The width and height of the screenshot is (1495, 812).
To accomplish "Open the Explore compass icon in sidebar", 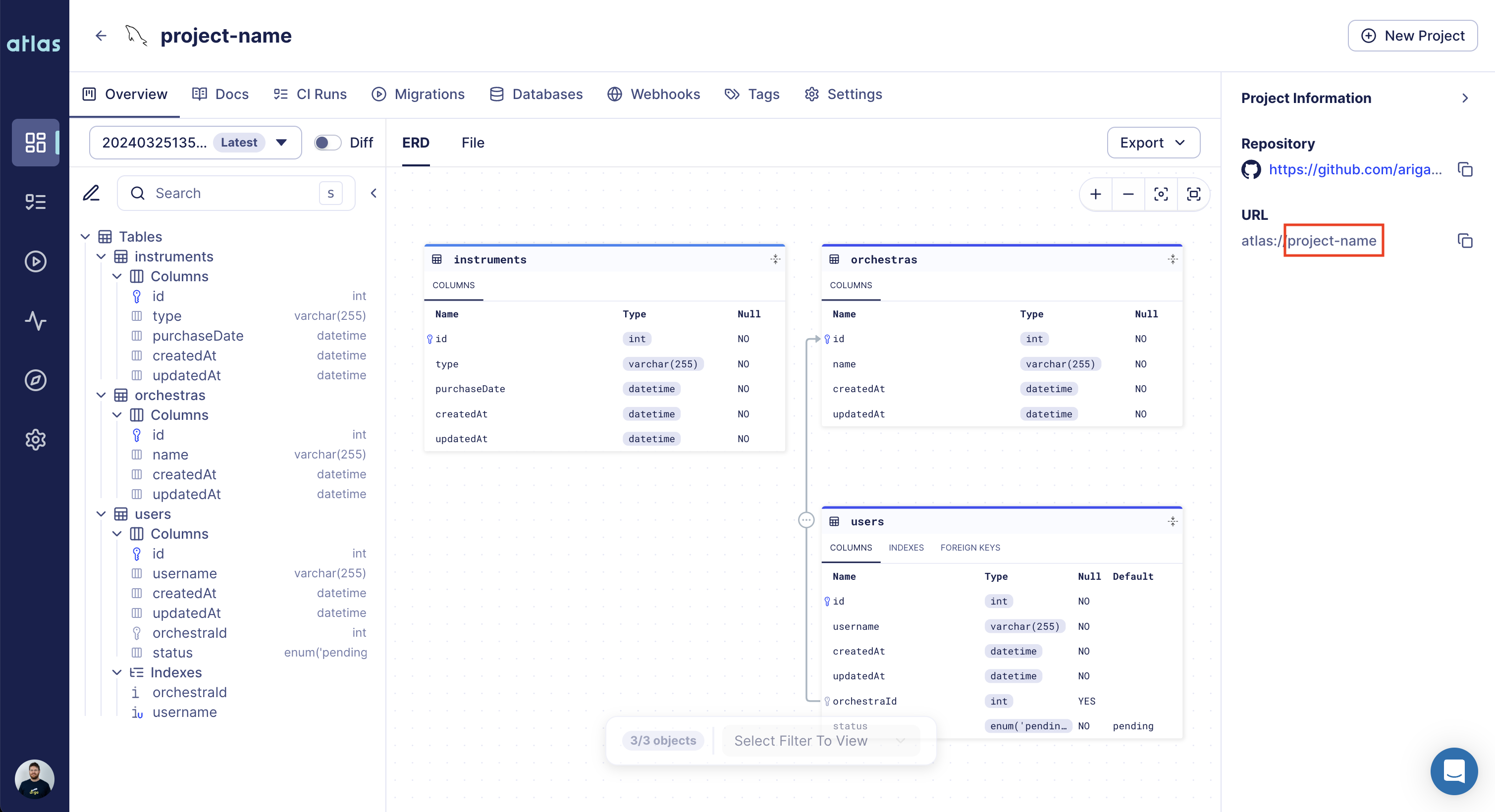I will 35,380.
